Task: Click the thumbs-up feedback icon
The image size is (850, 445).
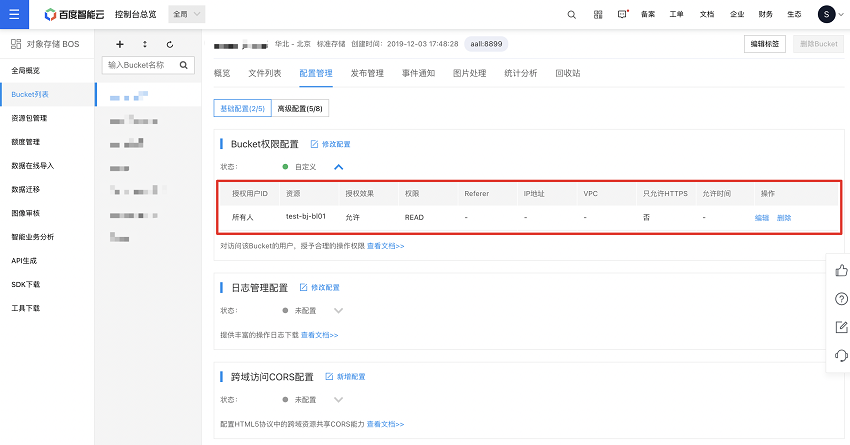Action: 841,270
